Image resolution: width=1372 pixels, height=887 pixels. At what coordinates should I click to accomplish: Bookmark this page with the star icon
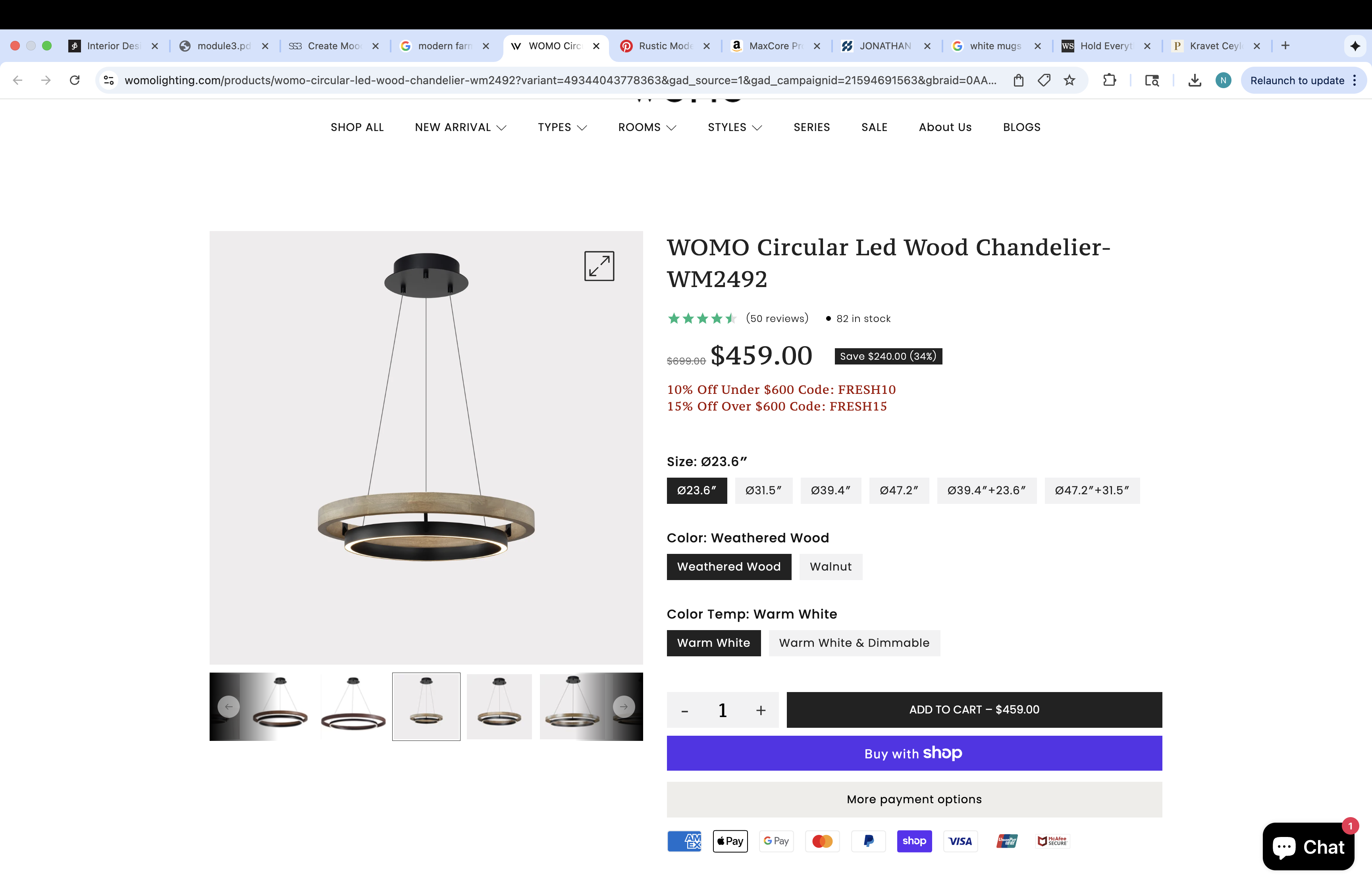point(1069,80)
